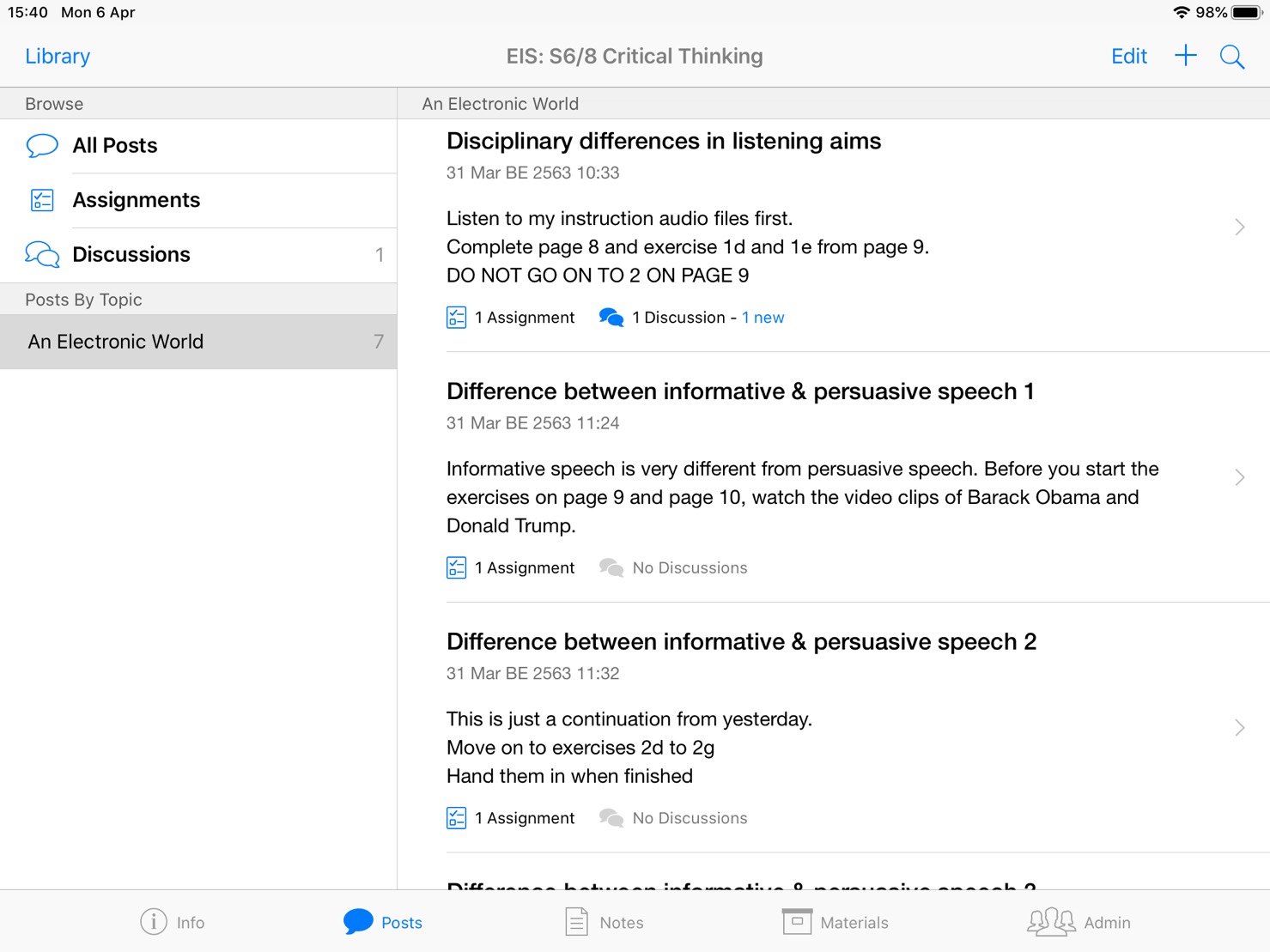Switch to the Posts tab
This screenshot has width=1270, height=952.
[x=383, y=922]
